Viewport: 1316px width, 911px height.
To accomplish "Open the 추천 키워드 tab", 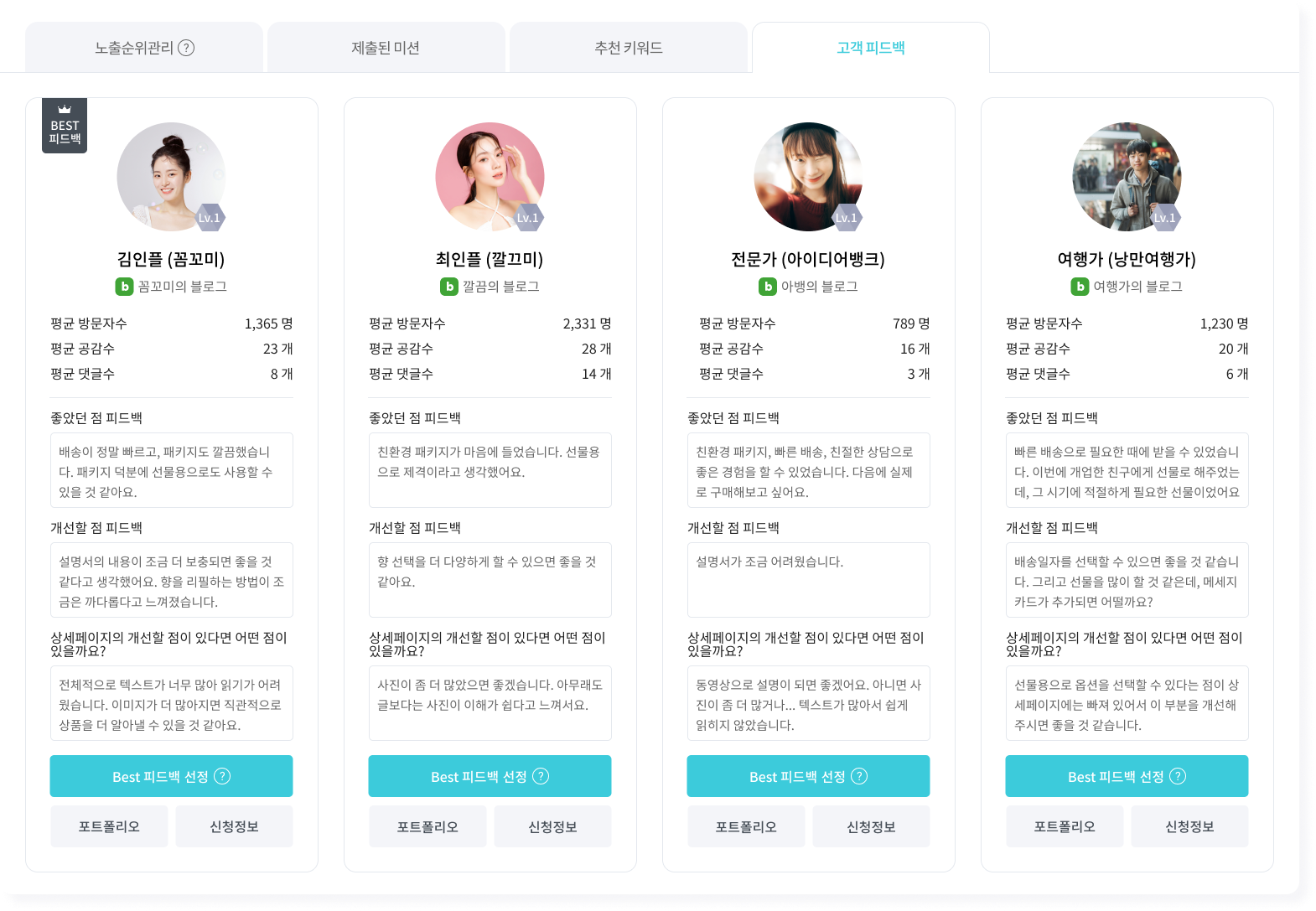I will [x=628, y=48].
